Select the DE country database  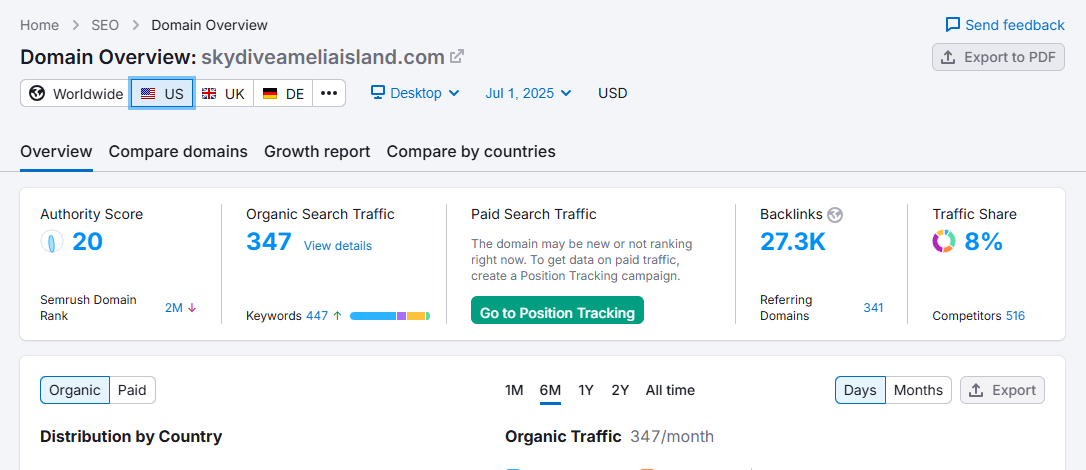[x=283, y=93]
